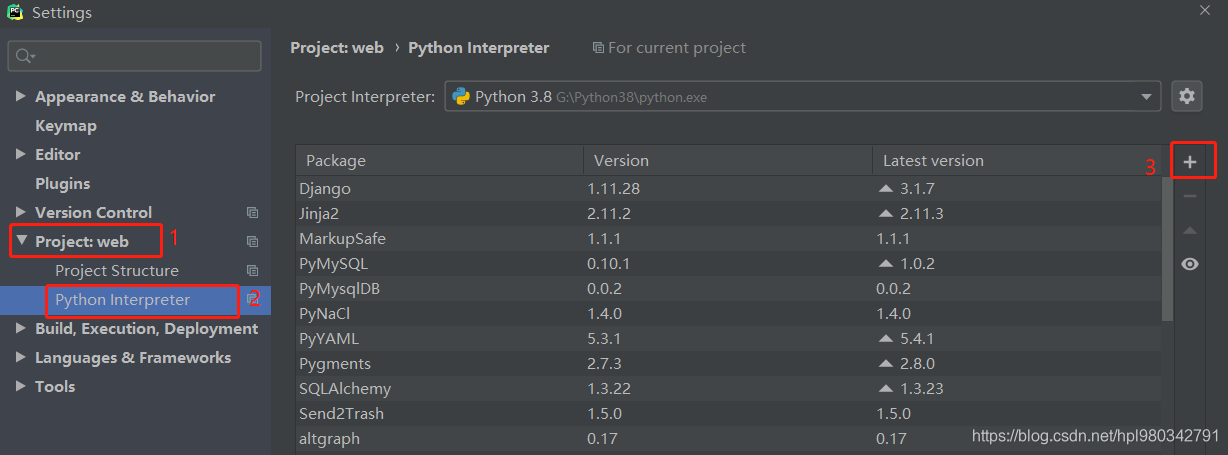Click the Django upgrade-available arrow

885,188
